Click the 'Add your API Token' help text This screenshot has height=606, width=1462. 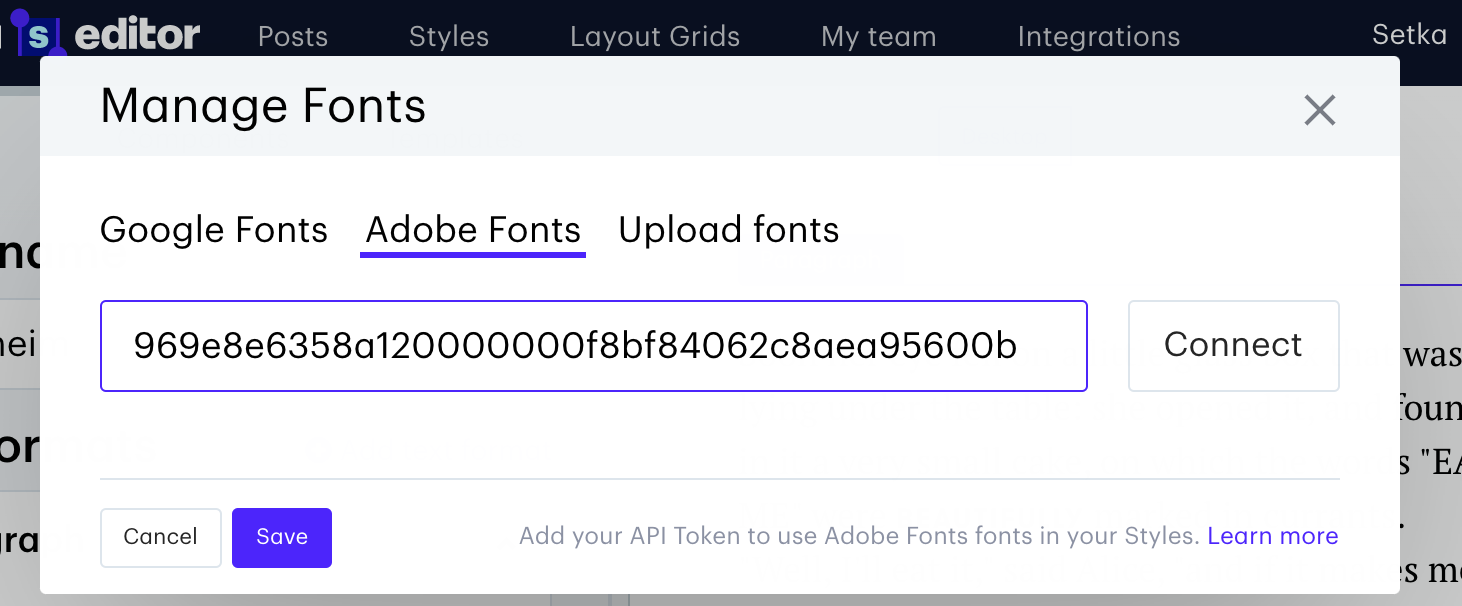click(858, 536)
